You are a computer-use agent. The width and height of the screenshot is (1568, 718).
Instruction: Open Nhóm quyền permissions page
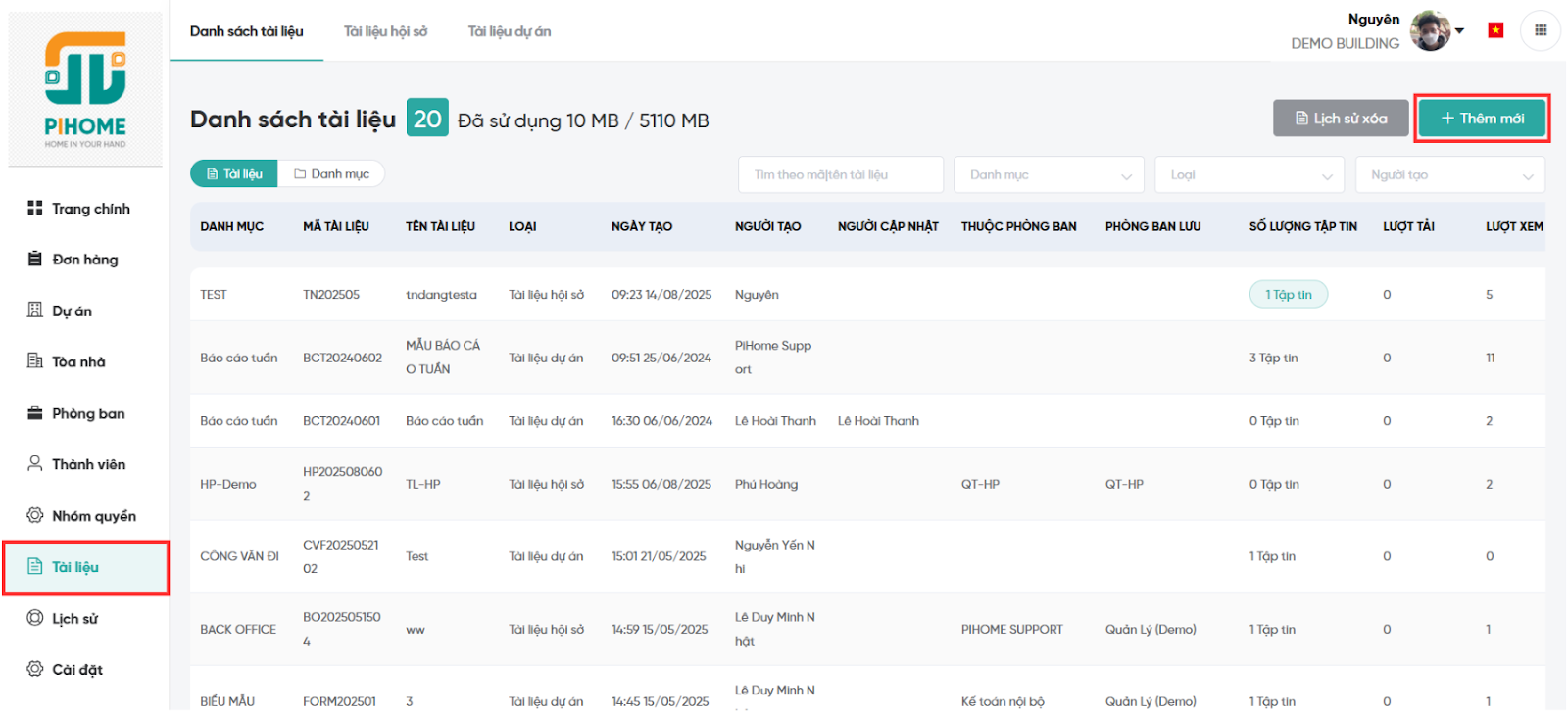[93, 516]
